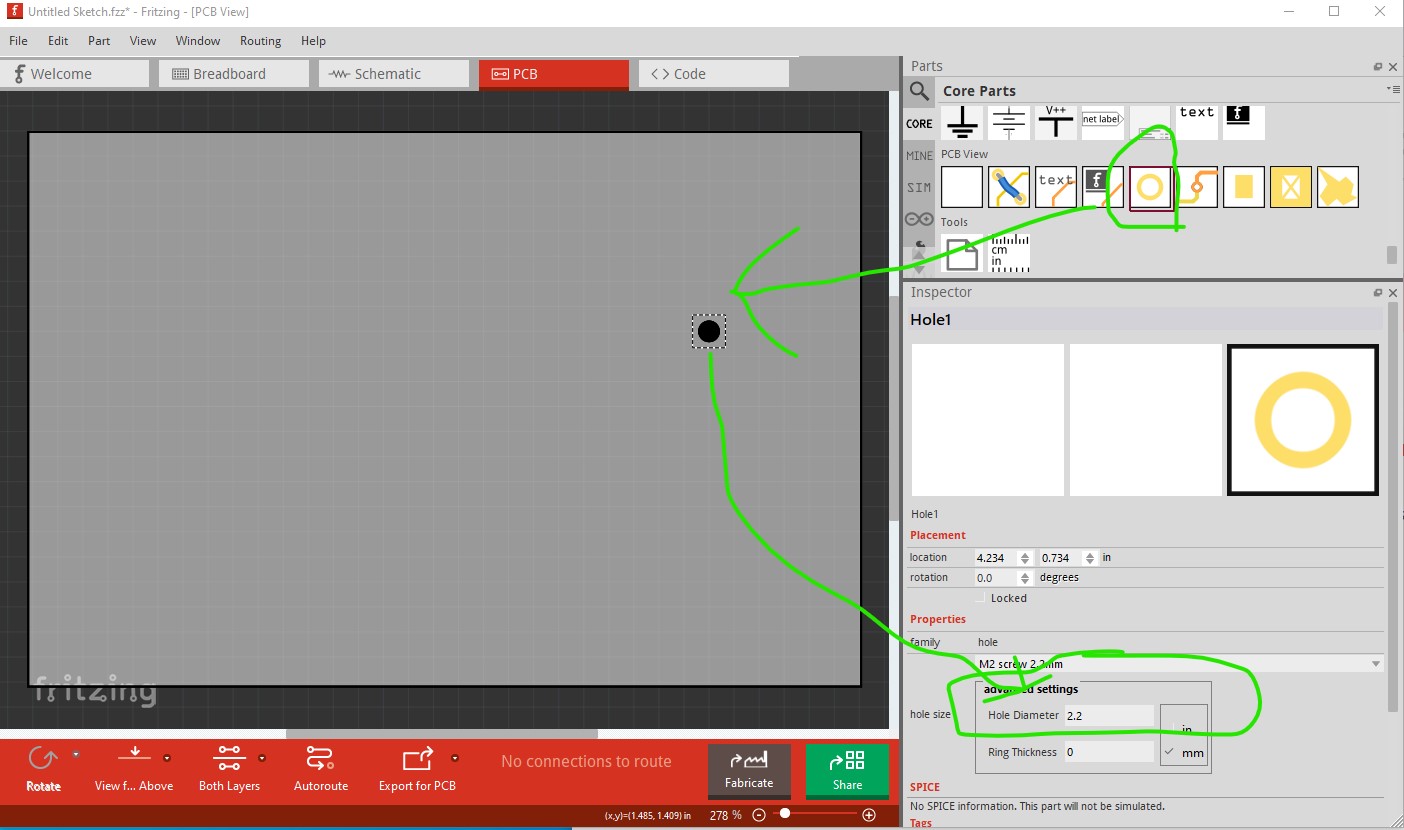Zoom out with the minus icon
This screenshot has width=1404, height=830.
click(x=760, y=815)
